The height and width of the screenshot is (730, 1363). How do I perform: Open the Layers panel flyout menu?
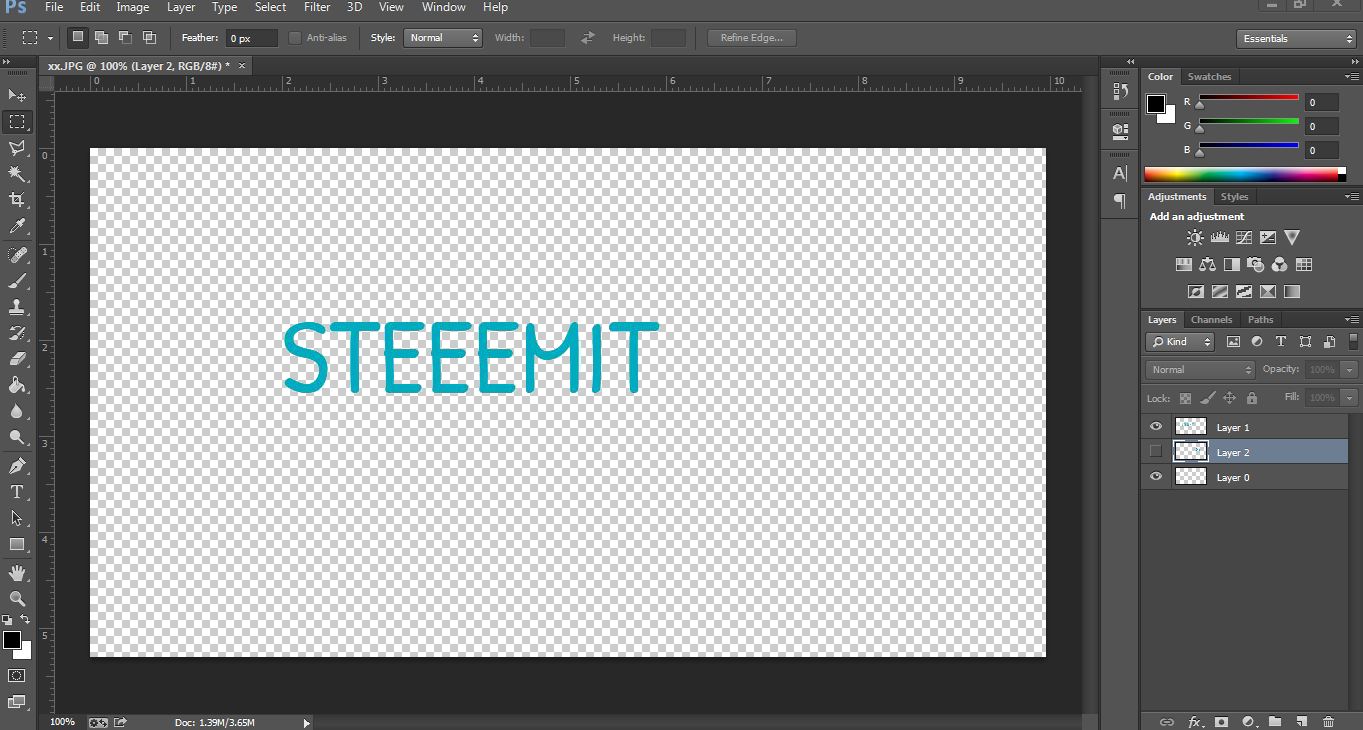click(x=1351, y=320)
